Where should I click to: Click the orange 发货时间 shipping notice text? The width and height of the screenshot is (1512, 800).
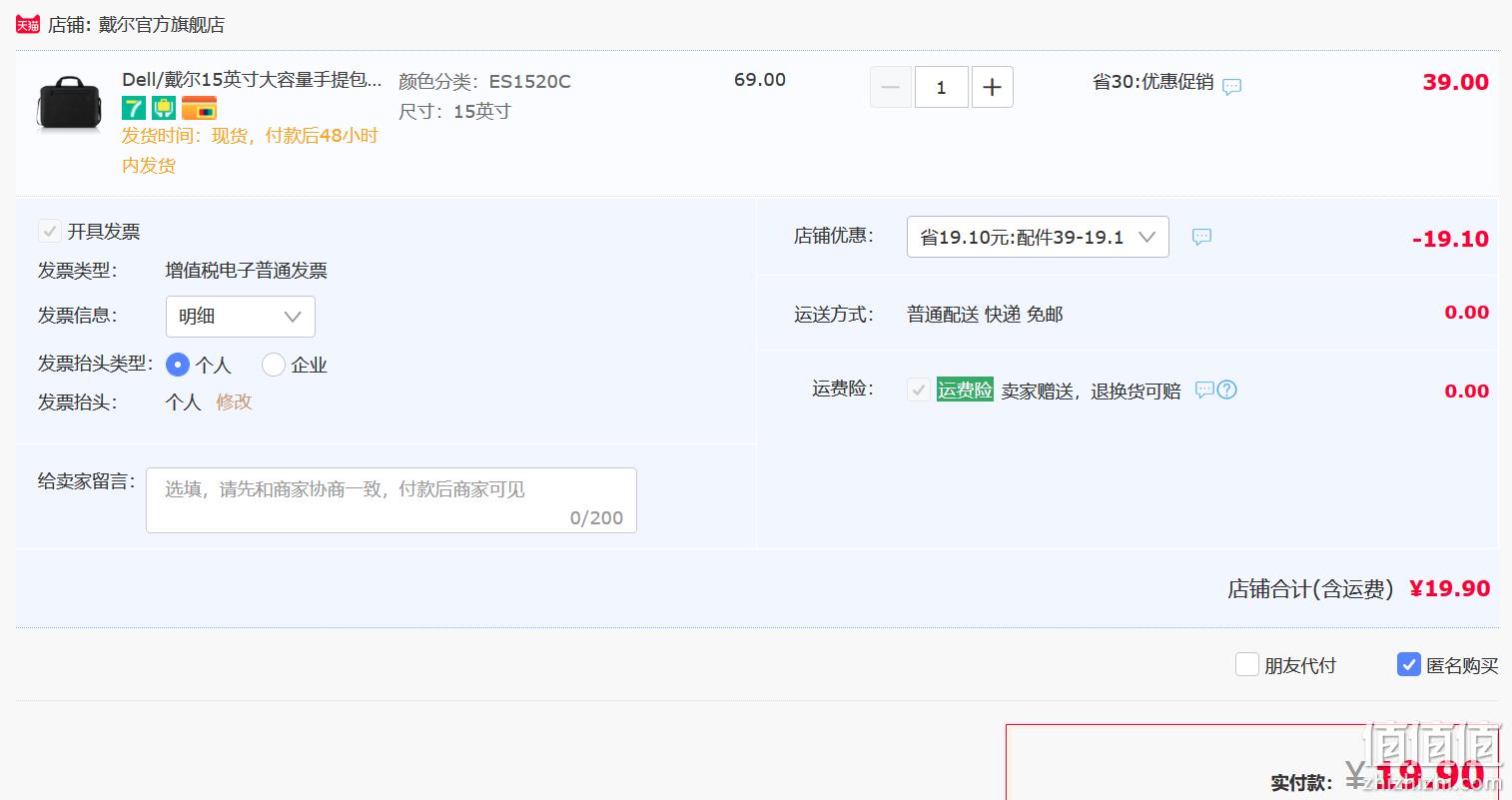coord(250,150)
